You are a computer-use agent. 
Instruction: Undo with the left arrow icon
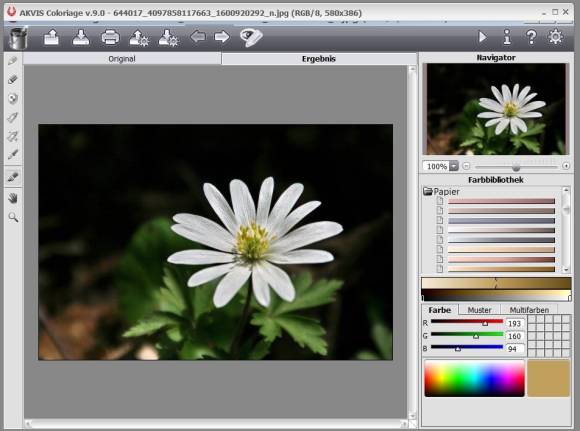(198, 37)
